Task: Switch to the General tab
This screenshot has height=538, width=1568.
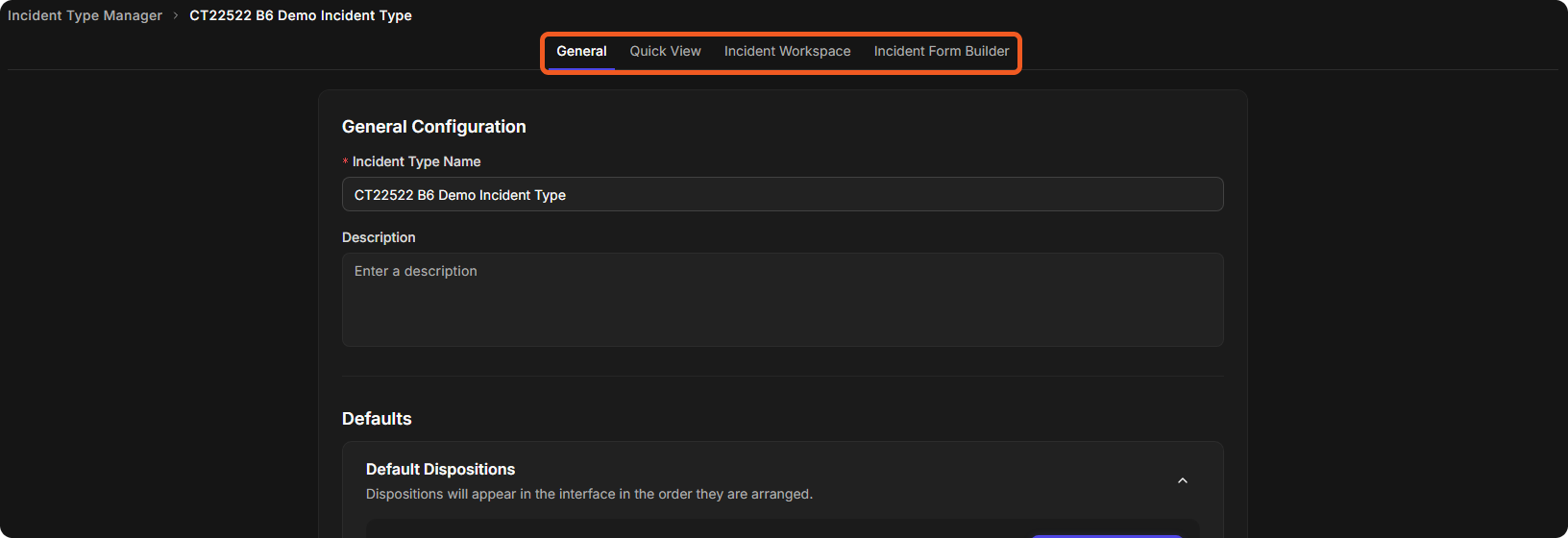Action: tap(581, 52)
